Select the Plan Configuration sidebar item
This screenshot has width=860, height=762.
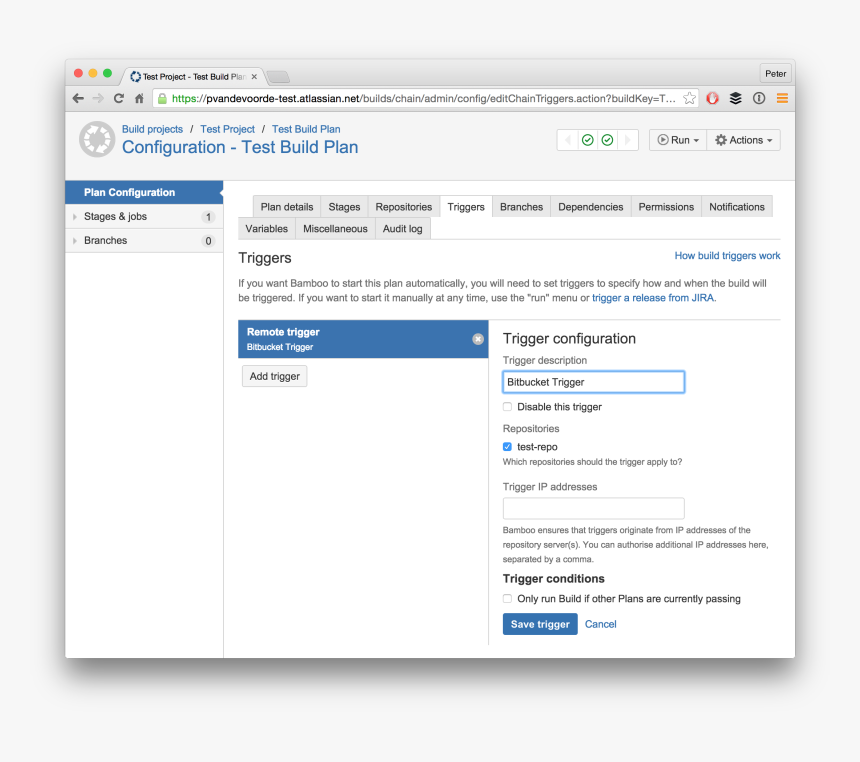click(x=144, y=193)
